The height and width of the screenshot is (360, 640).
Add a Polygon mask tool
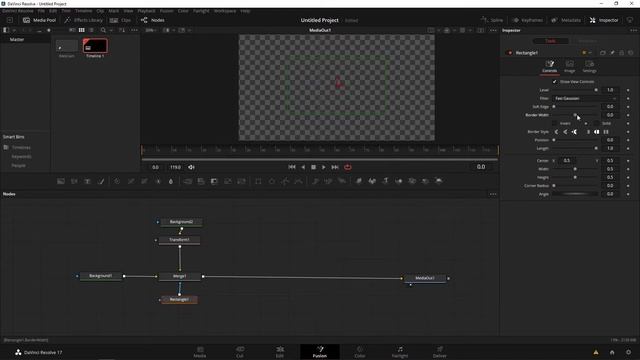[x=285, y=181]
